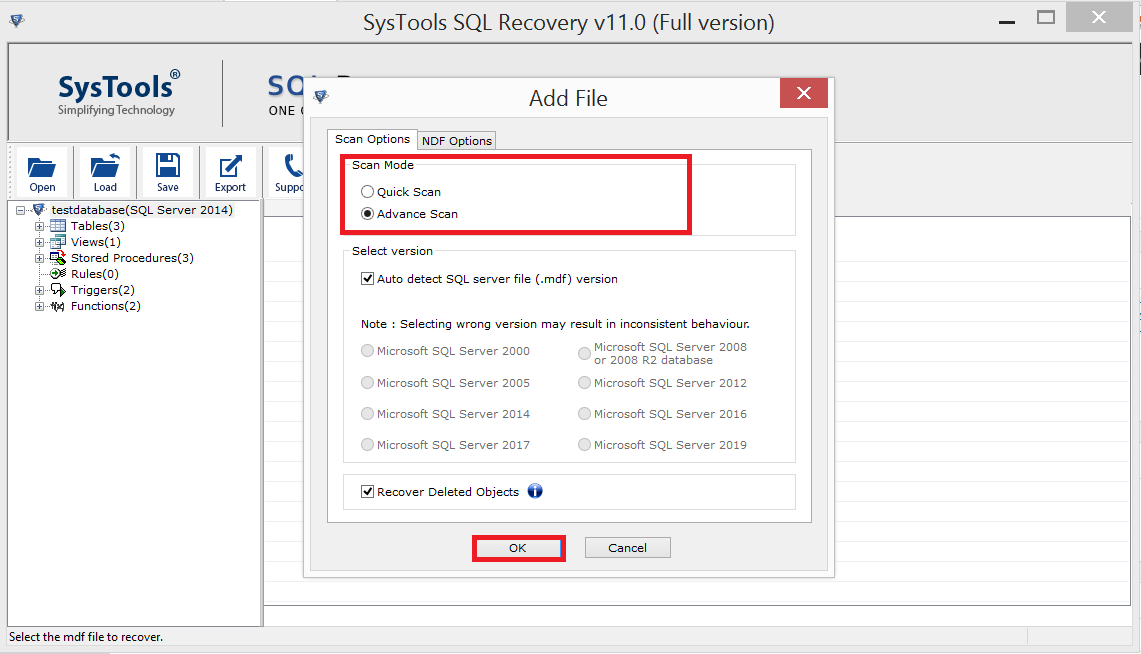Choose Microsoft SQL Server 2017 option
Viewport: 1141px width, 654px height.
(x=367, y=444)
